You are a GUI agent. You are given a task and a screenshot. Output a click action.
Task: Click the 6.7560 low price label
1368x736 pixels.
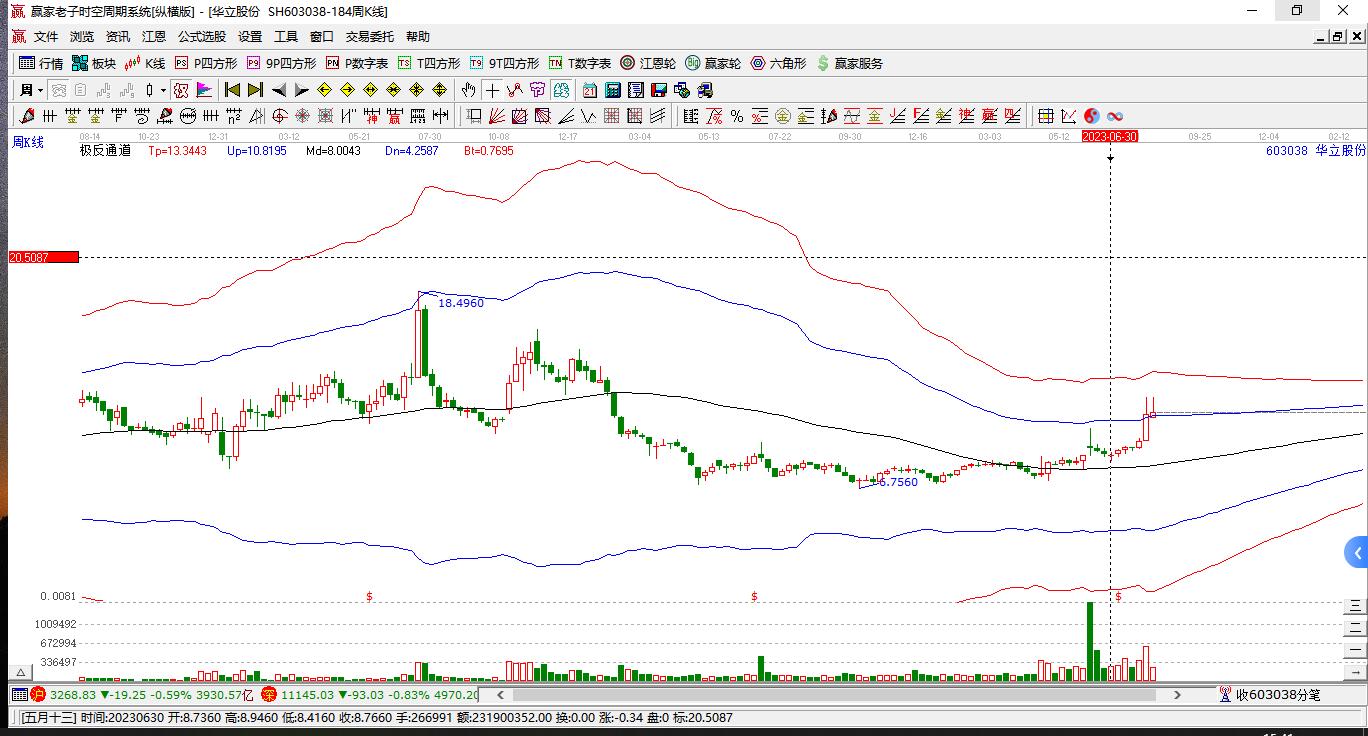pyautogui.click(x=898, y=482)
